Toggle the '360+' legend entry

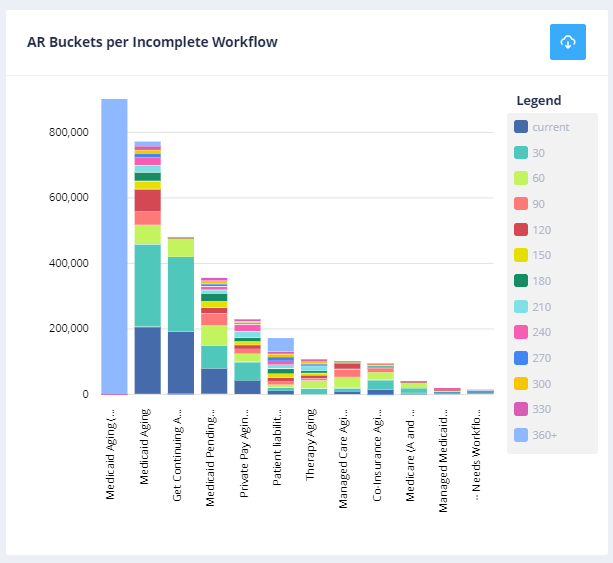tap(543, 435)
